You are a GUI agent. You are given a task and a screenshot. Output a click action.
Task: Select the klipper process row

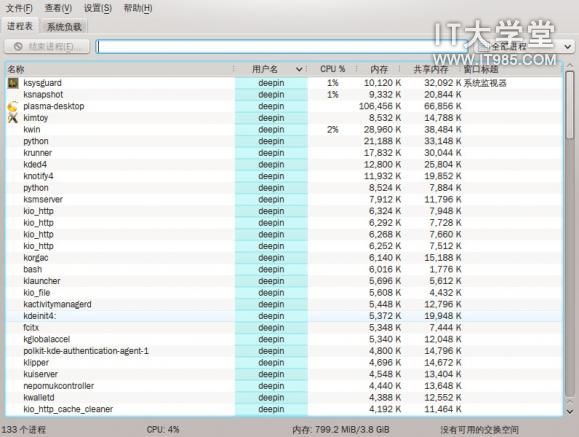[284, 363]
